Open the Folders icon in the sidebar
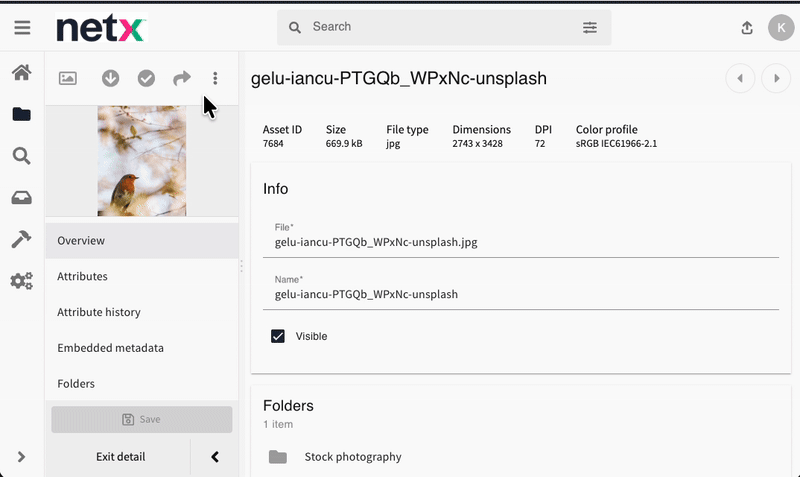 pyautogui.click(x=21, y=114)
